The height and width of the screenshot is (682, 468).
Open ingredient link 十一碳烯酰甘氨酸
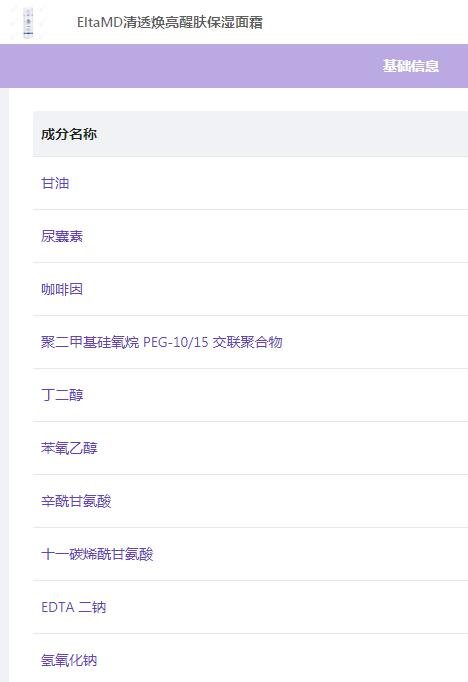pyautogui.click(x=97, y=554)
